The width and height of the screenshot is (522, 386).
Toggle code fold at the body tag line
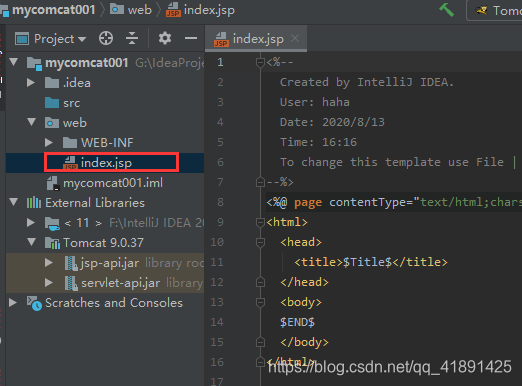click(x=260, y=302)
